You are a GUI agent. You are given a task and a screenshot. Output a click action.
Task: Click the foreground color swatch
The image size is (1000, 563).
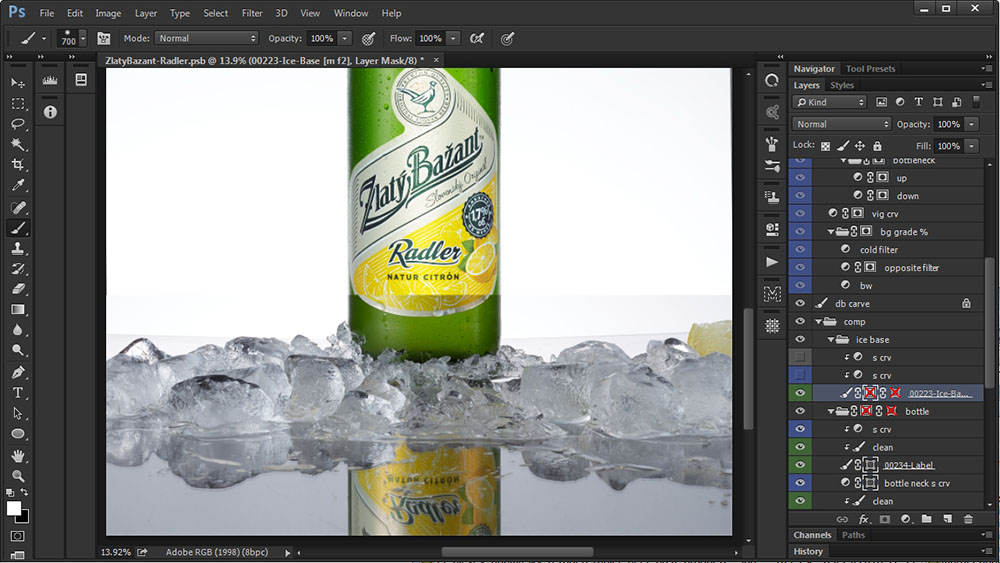[13, 508]
